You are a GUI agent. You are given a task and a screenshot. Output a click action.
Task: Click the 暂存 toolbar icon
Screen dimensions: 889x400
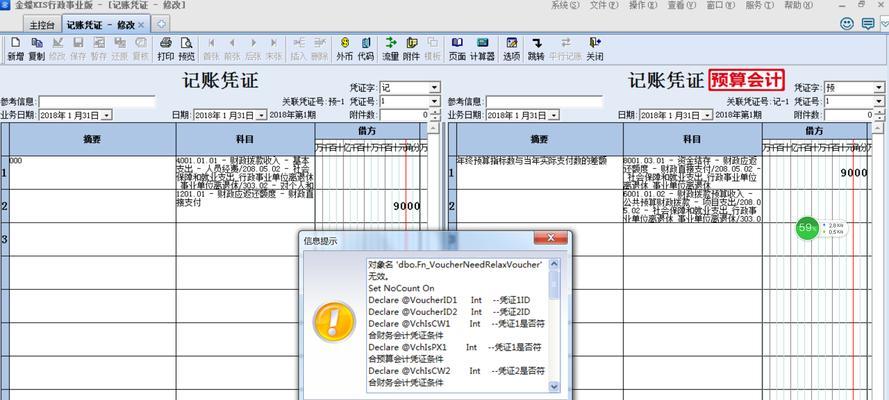[x=99, y=49]
